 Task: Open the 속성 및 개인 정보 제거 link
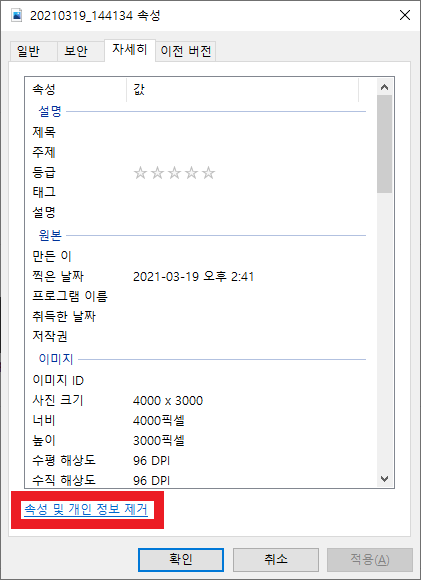86,509
